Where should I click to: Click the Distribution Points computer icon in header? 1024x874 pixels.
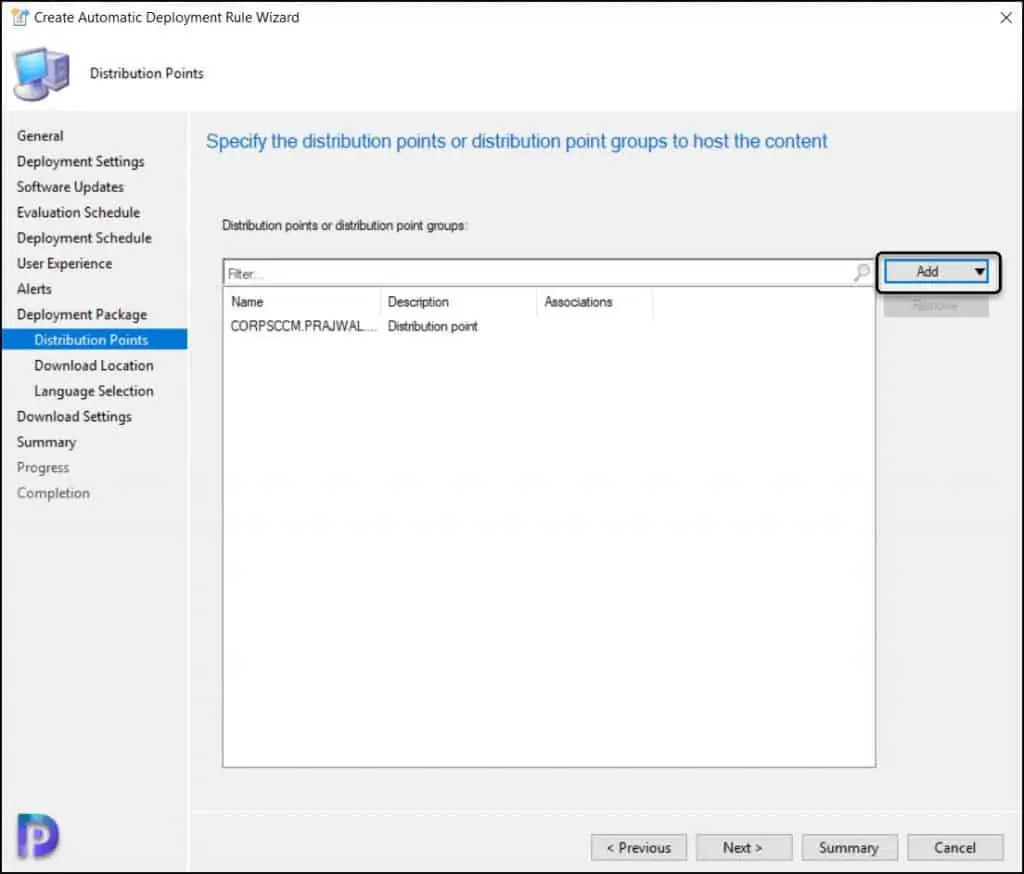tap(41, 73)
